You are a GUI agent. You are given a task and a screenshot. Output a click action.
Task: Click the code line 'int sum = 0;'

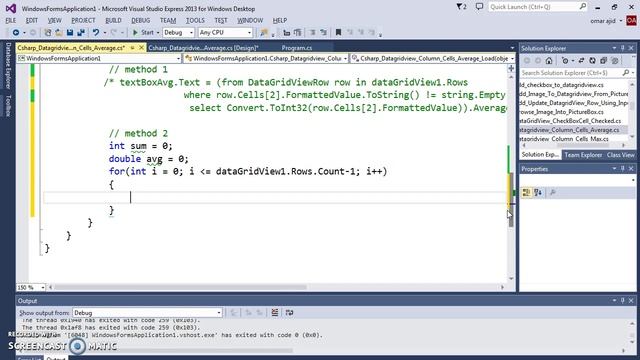[140, 146]
